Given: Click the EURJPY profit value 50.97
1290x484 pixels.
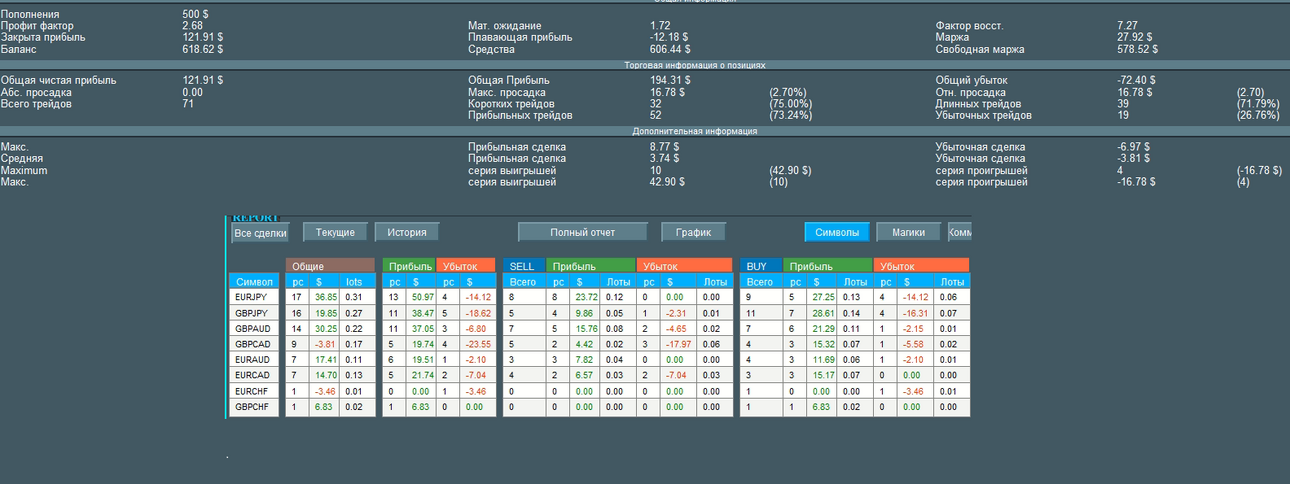Looking at the screenshot, I should 422,297.
